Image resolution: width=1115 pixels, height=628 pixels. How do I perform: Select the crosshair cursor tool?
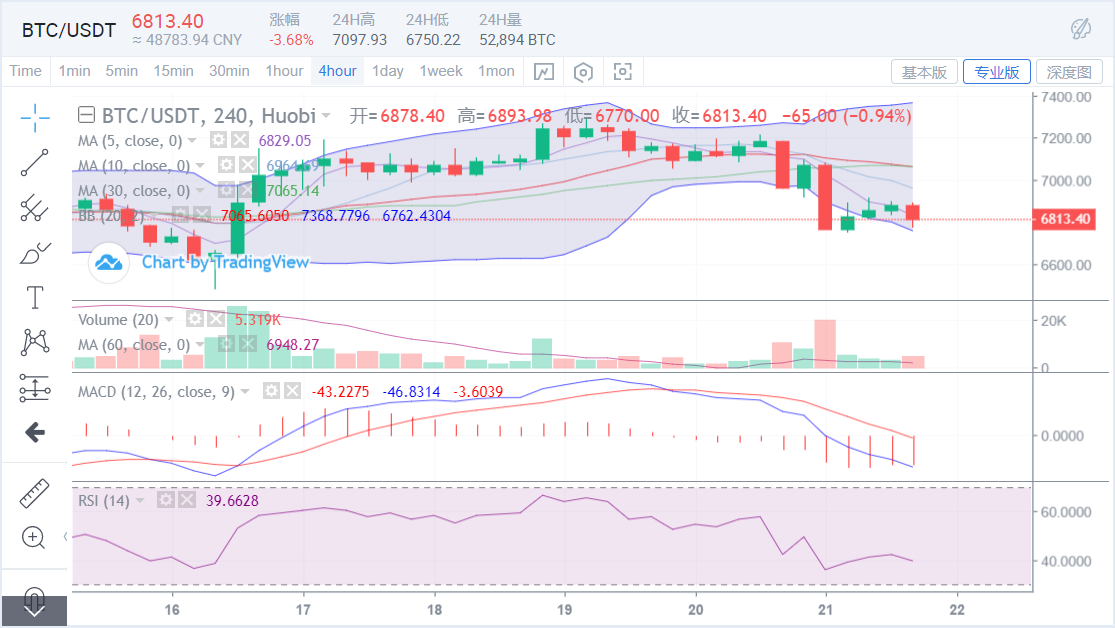coord(34,118)
